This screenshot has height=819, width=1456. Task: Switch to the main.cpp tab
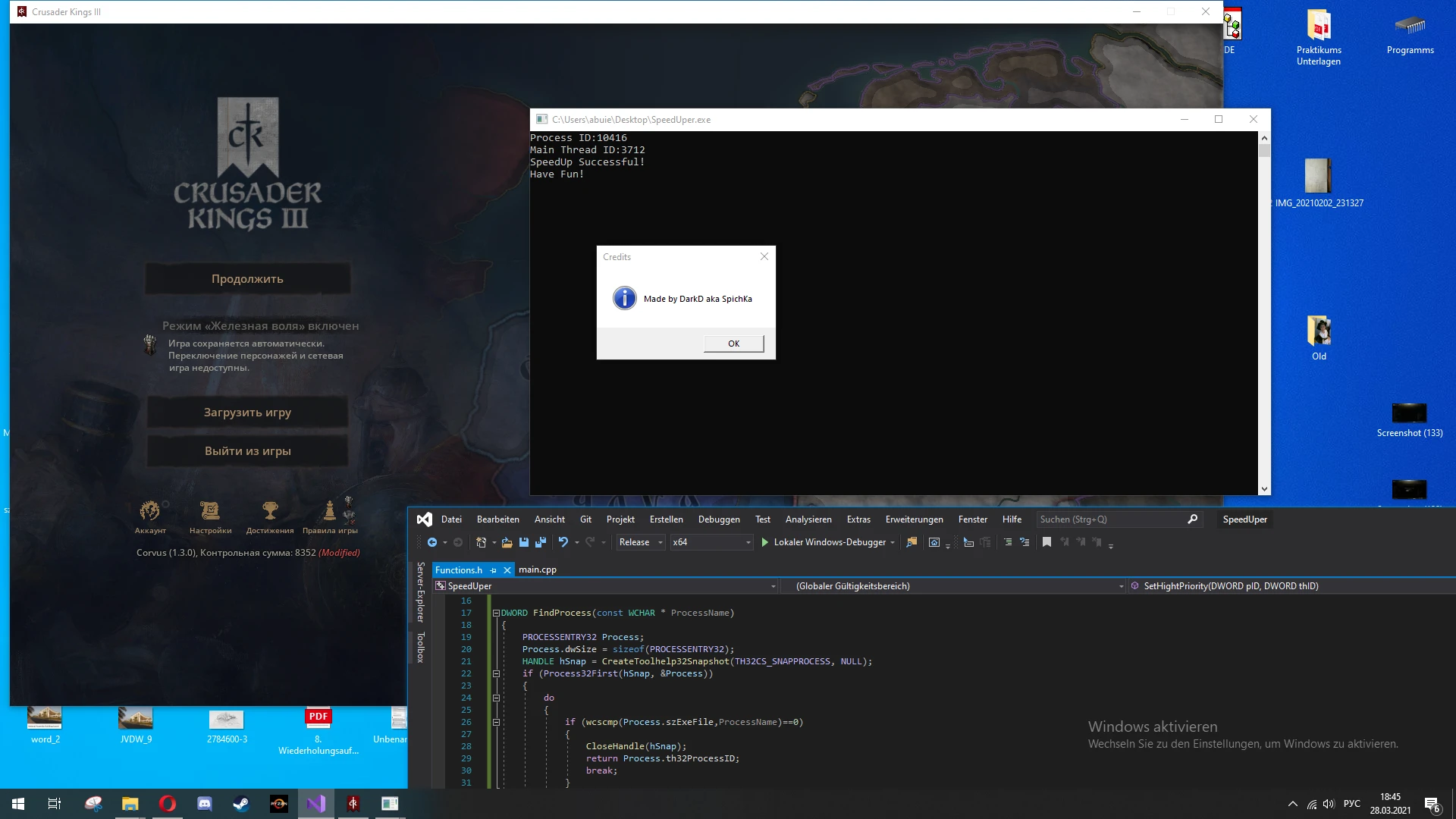coord(537,570)
